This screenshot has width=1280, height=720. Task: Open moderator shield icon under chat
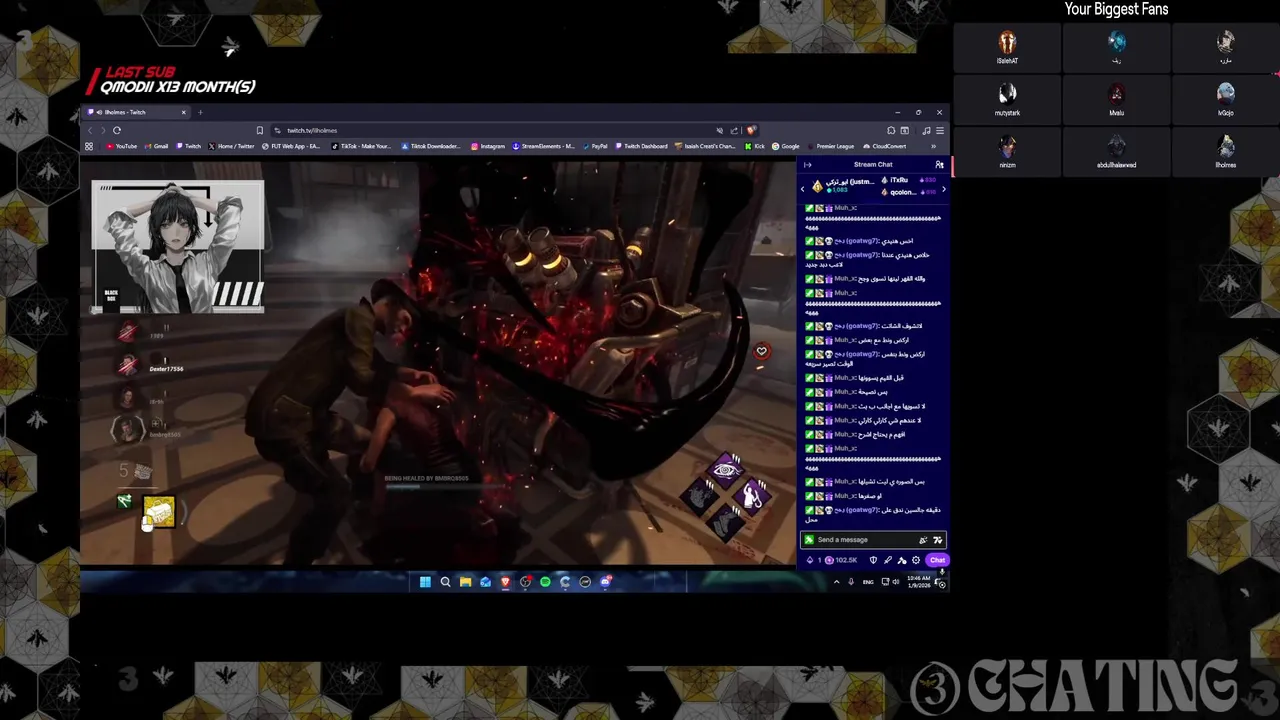click(873, 560)
